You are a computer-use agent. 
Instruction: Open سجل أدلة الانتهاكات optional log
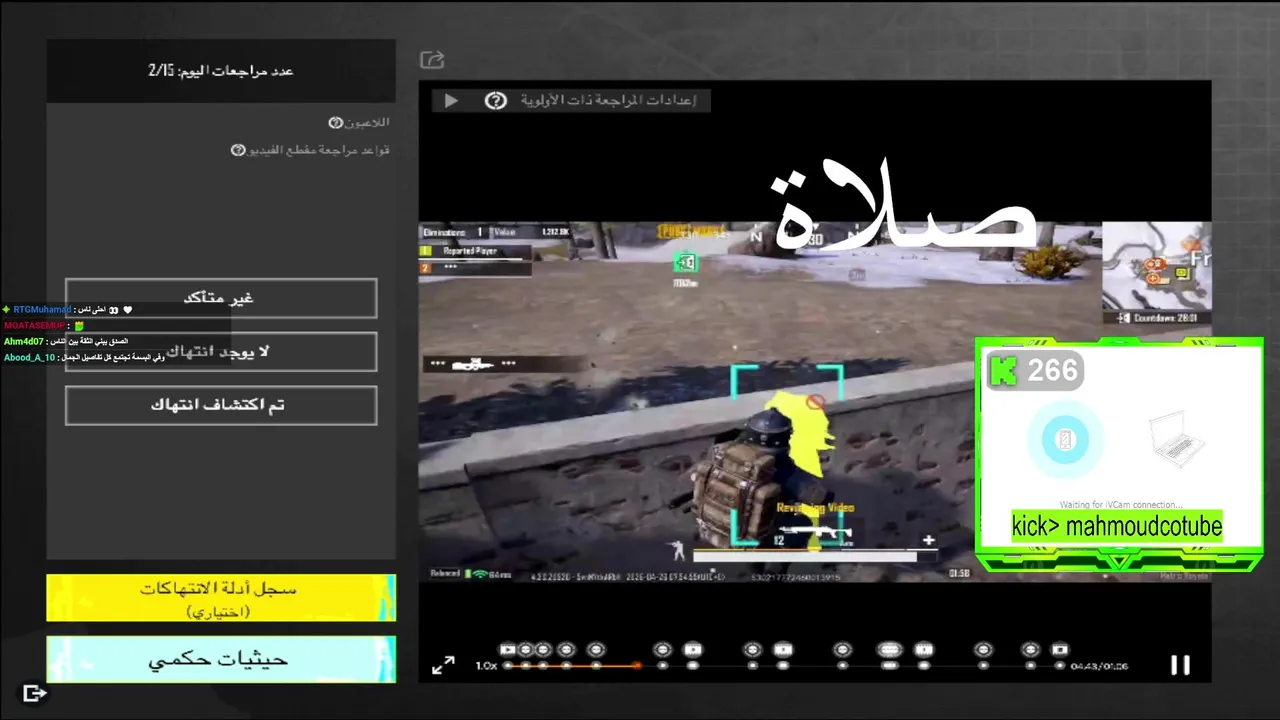click(x=221, y=597)
